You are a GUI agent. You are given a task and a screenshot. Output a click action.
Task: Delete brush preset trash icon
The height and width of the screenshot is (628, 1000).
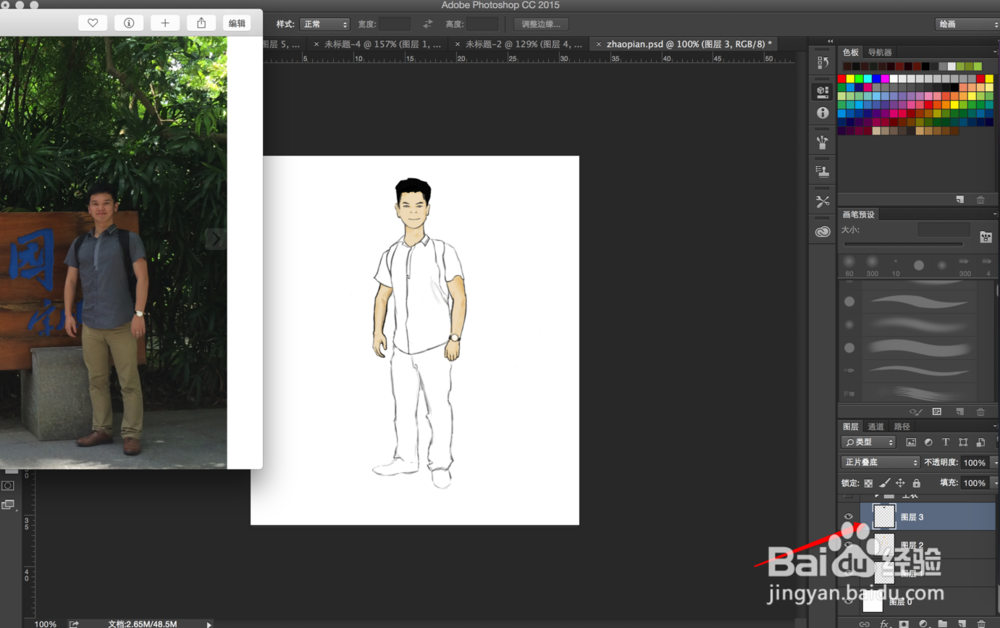click(x=980, y=412)
